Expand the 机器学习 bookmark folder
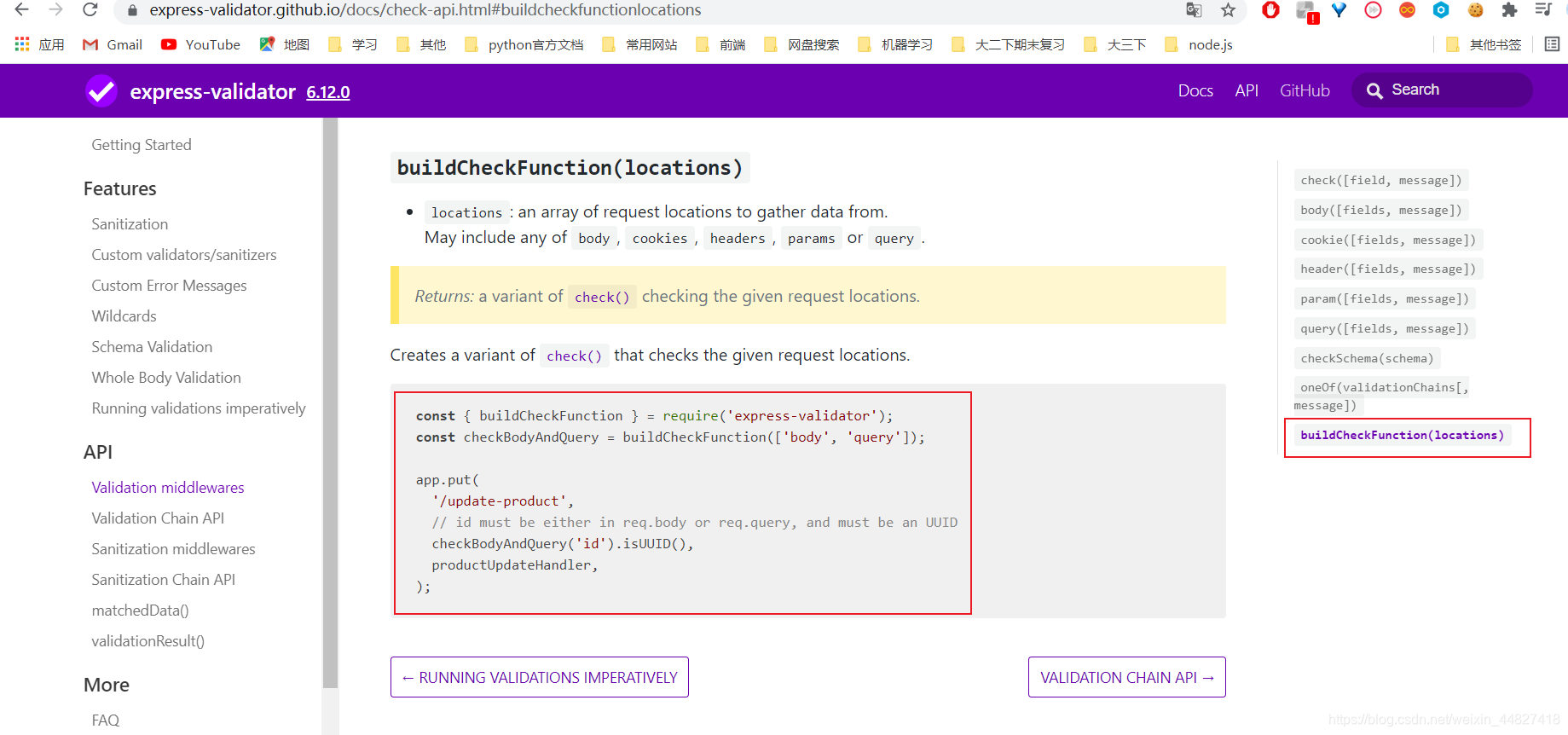This screenshot has height=735, width=1568. tap(895, 44)
